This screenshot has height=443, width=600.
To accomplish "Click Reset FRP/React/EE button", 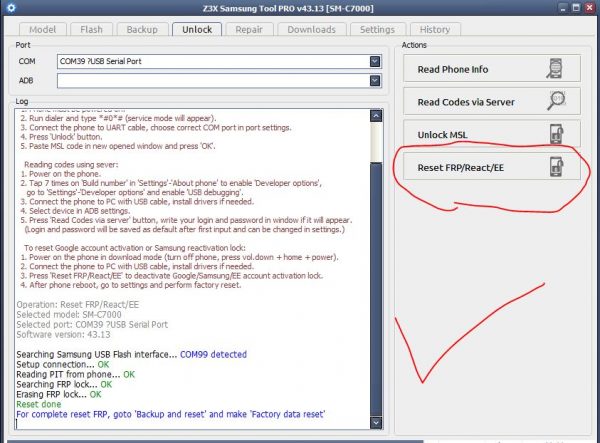I will click(492, 167).
